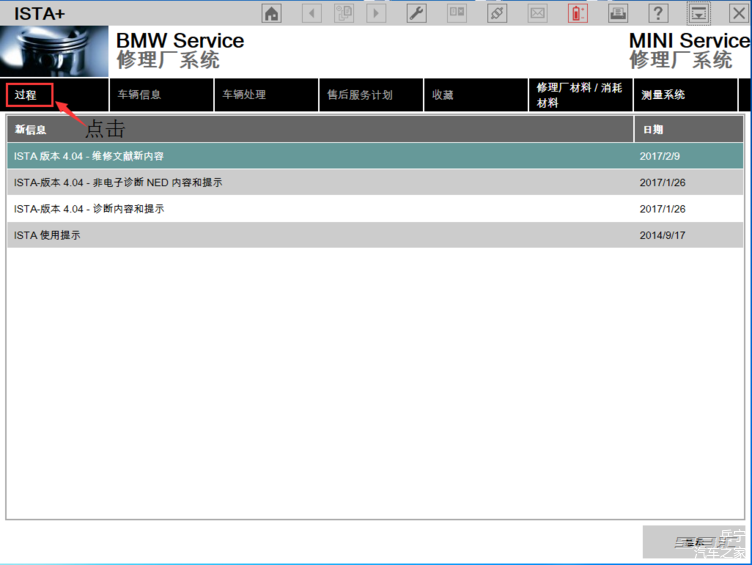
Task: Open help via the question mark icon
Action: (658, 13)
